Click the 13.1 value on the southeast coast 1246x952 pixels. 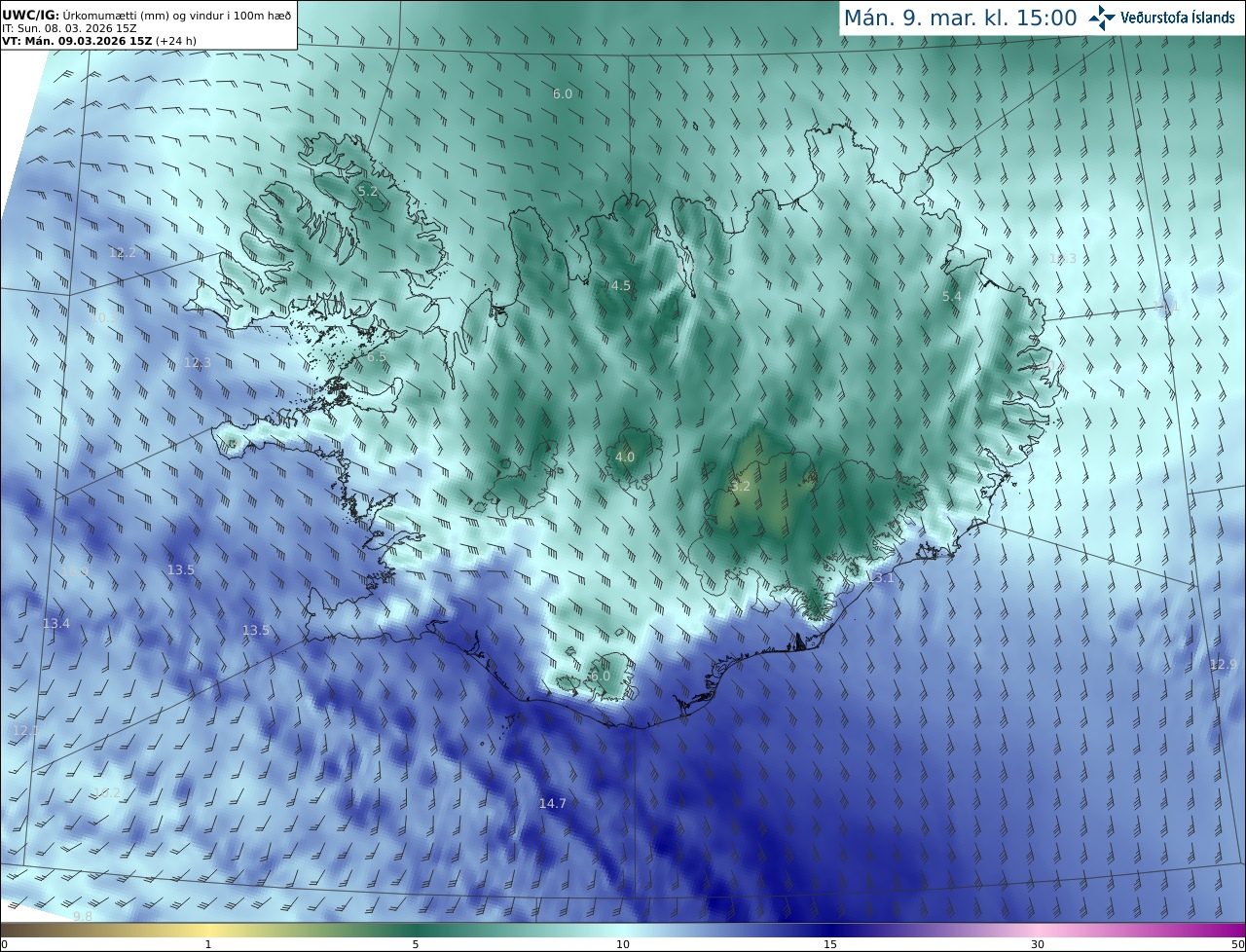point(880,577)
